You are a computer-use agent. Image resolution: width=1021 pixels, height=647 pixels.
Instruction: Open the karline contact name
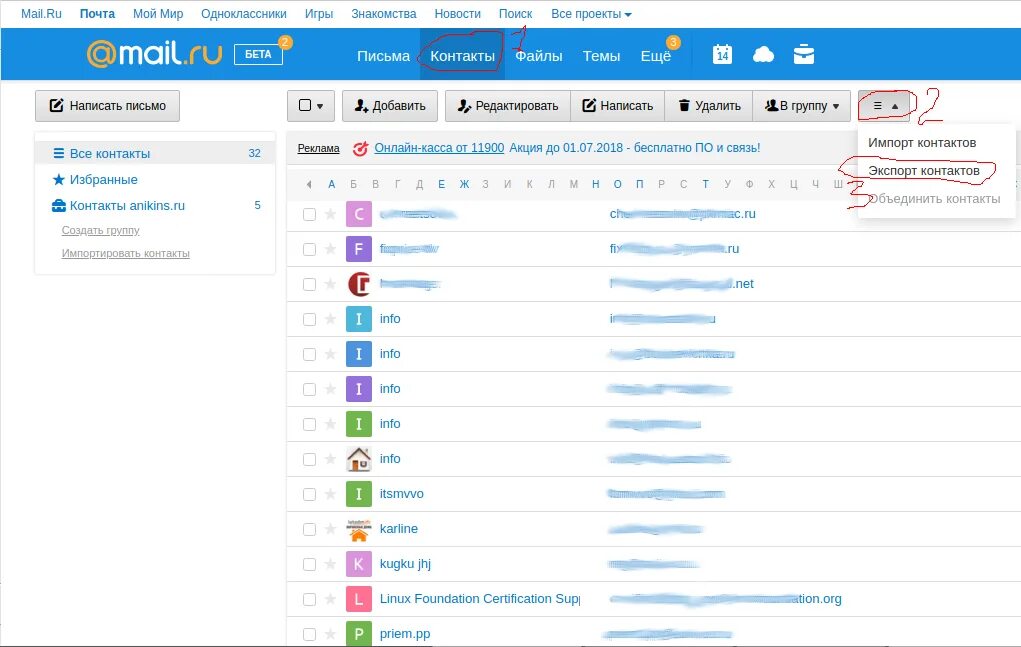pos(399,529)
